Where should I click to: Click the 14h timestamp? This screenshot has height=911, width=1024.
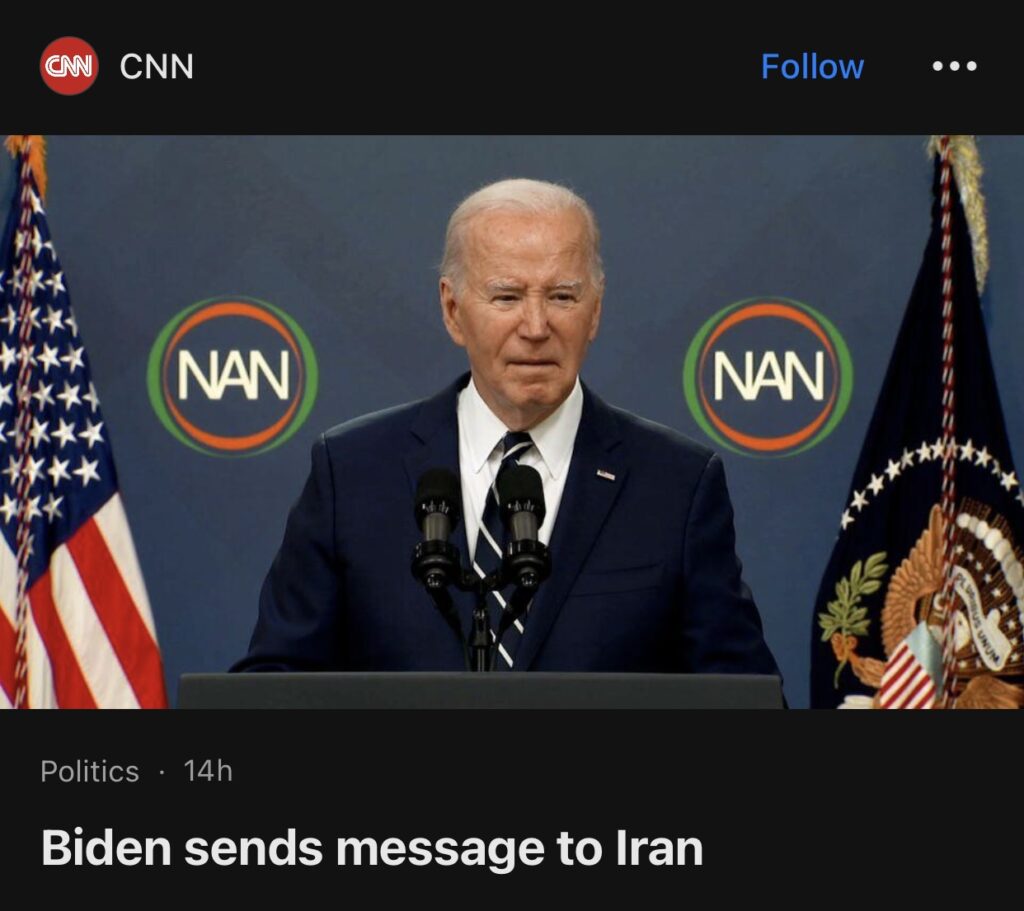[208, 771]
